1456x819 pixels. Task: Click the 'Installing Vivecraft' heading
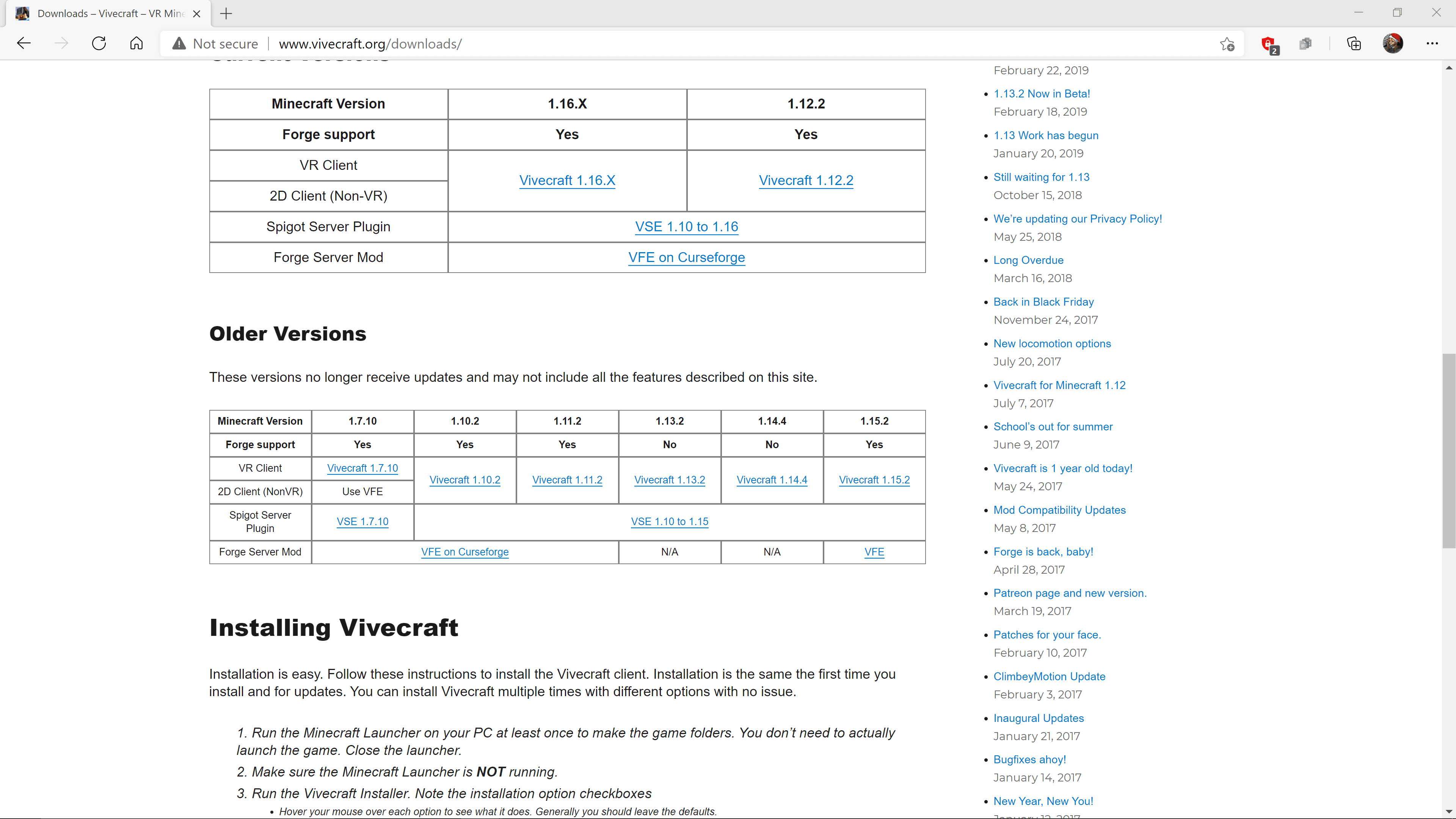coord(334,628)
